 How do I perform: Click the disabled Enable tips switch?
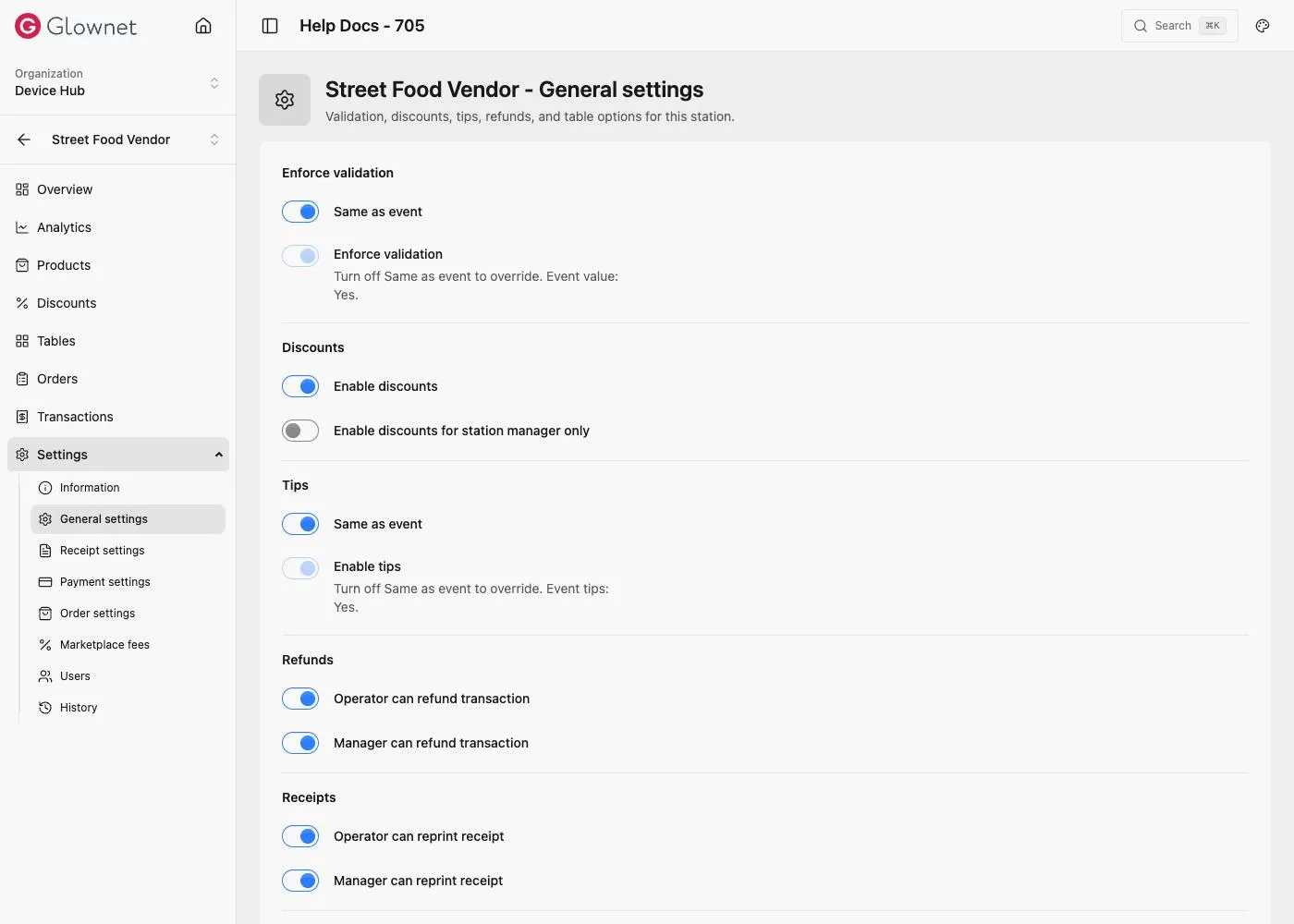(x=300, y=568)
